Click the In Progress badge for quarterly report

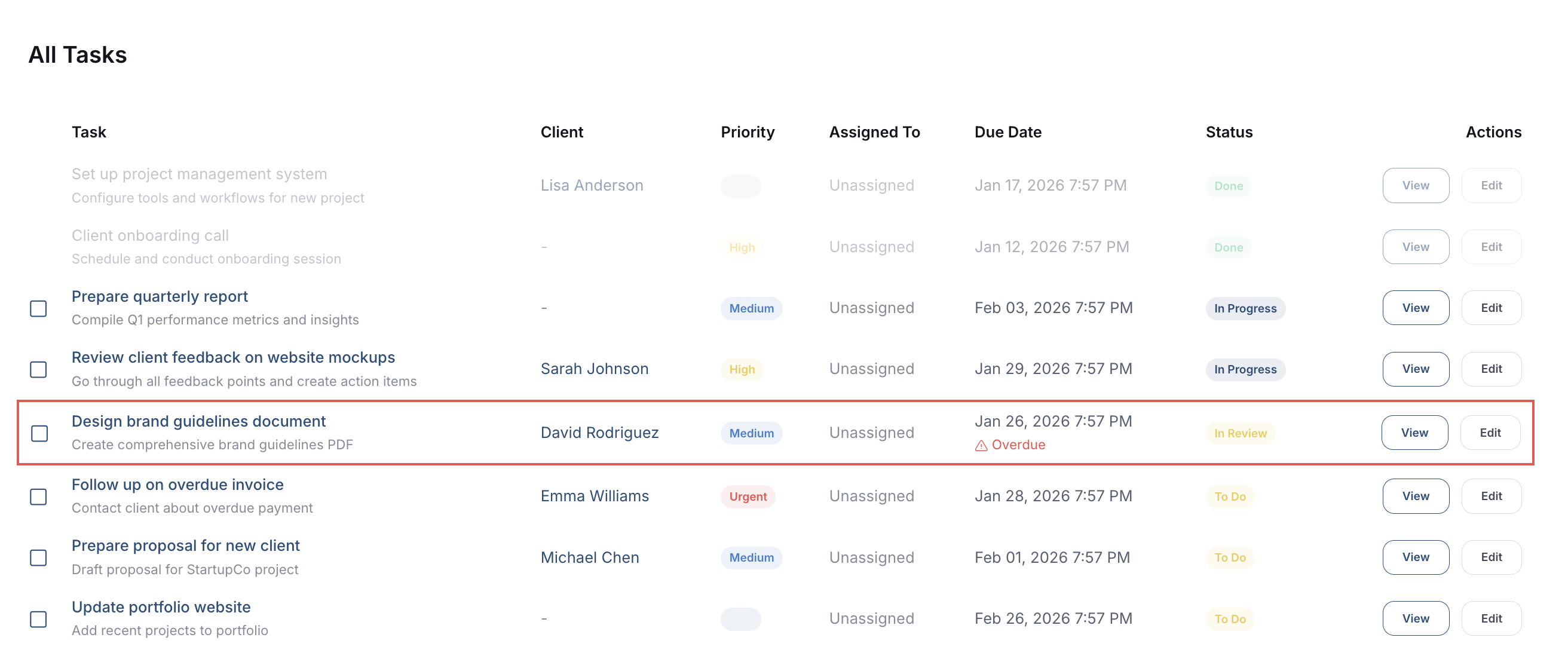coord(1244,308)
